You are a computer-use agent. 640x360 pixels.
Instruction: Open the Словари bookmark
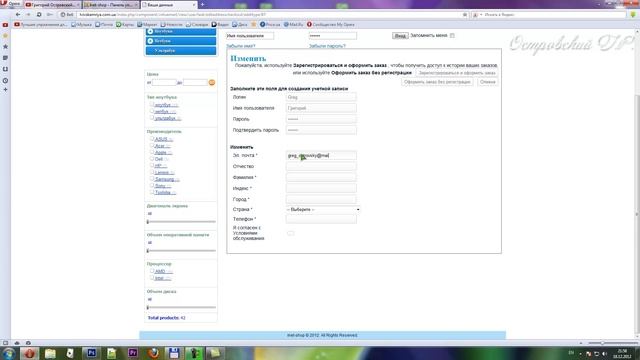(197, 24)
